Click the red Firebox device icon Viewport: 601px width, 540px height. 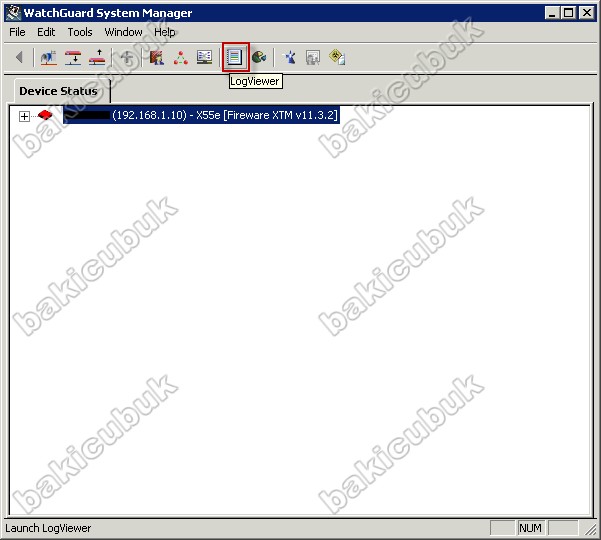pos(45,115)
